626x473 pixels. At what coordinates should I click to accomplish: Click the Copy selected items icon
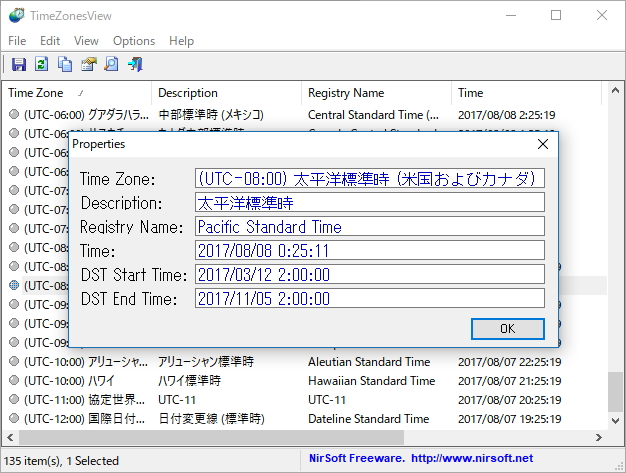point(65,64)
